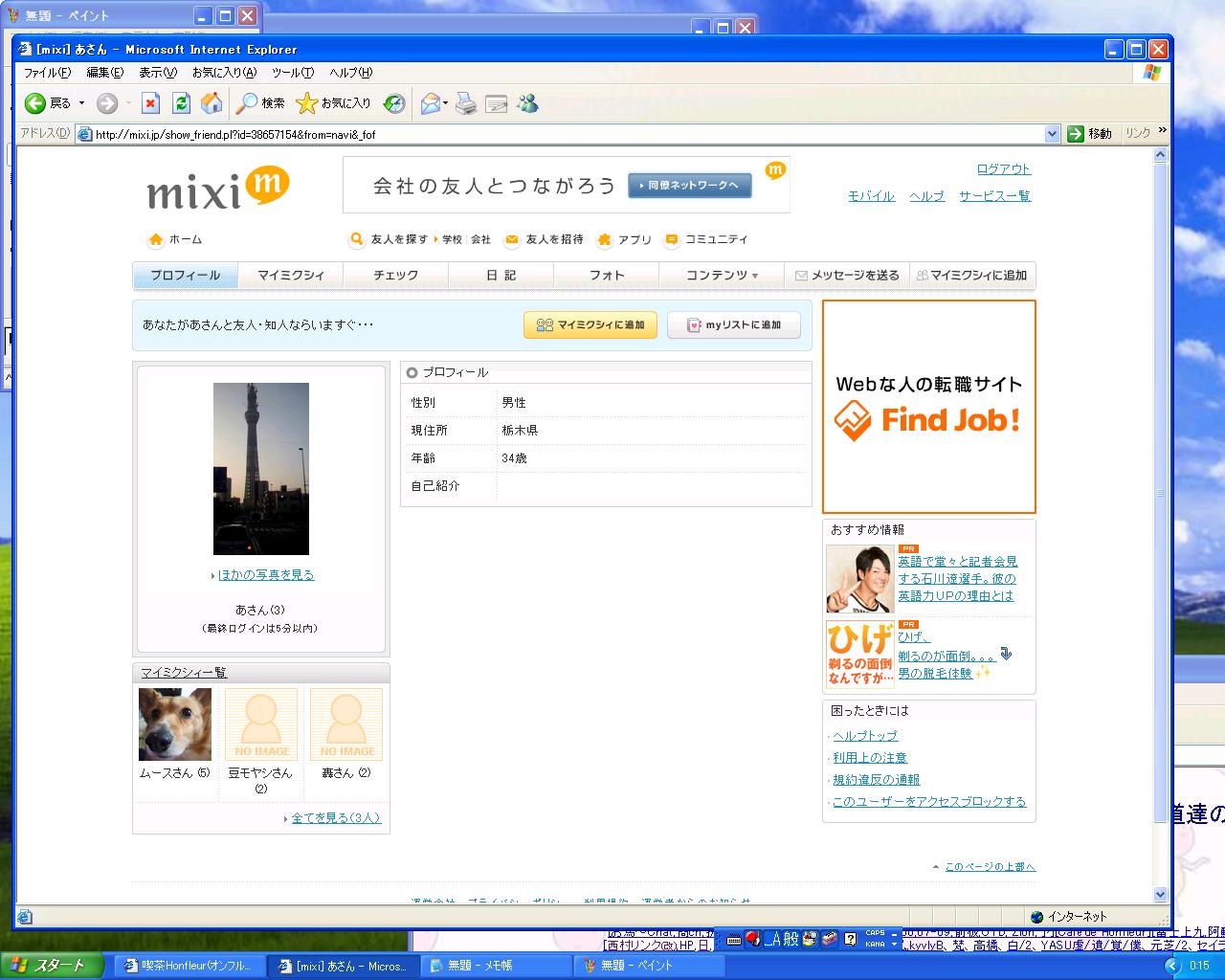Go to Home page icon in toolbar
The height and width of the screenshot is (980, 1225).
(x=212, y=103)
